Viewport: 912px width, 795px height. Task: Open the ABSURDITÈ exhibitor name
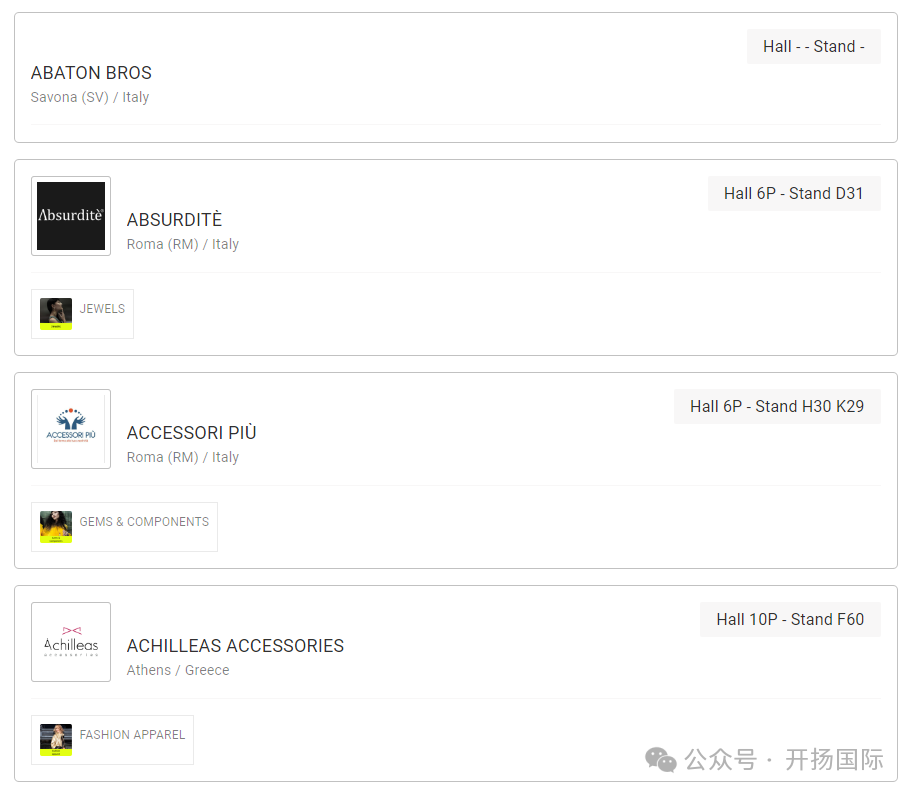coord(174,220)
